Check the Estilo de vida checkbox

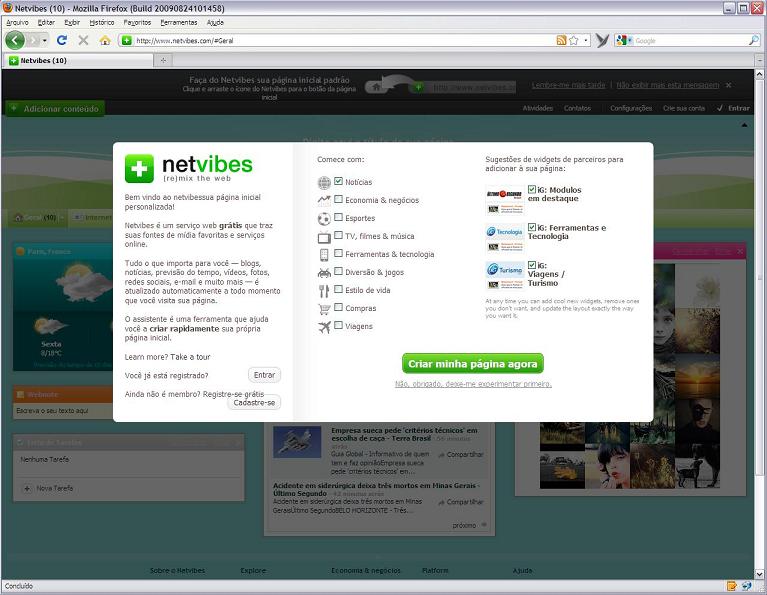click(338, 289)
